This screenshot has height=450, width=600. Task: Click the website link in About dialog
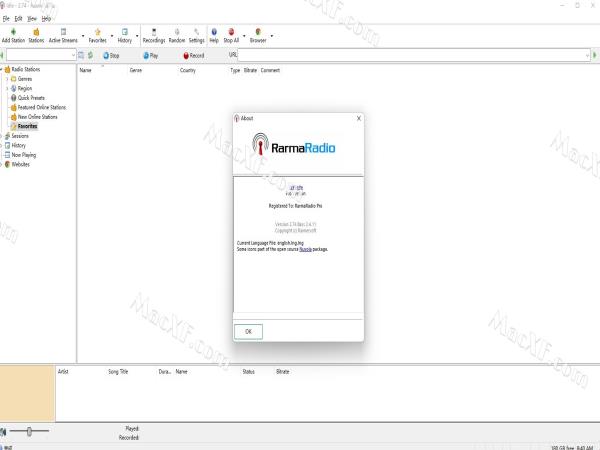point(296,188)
